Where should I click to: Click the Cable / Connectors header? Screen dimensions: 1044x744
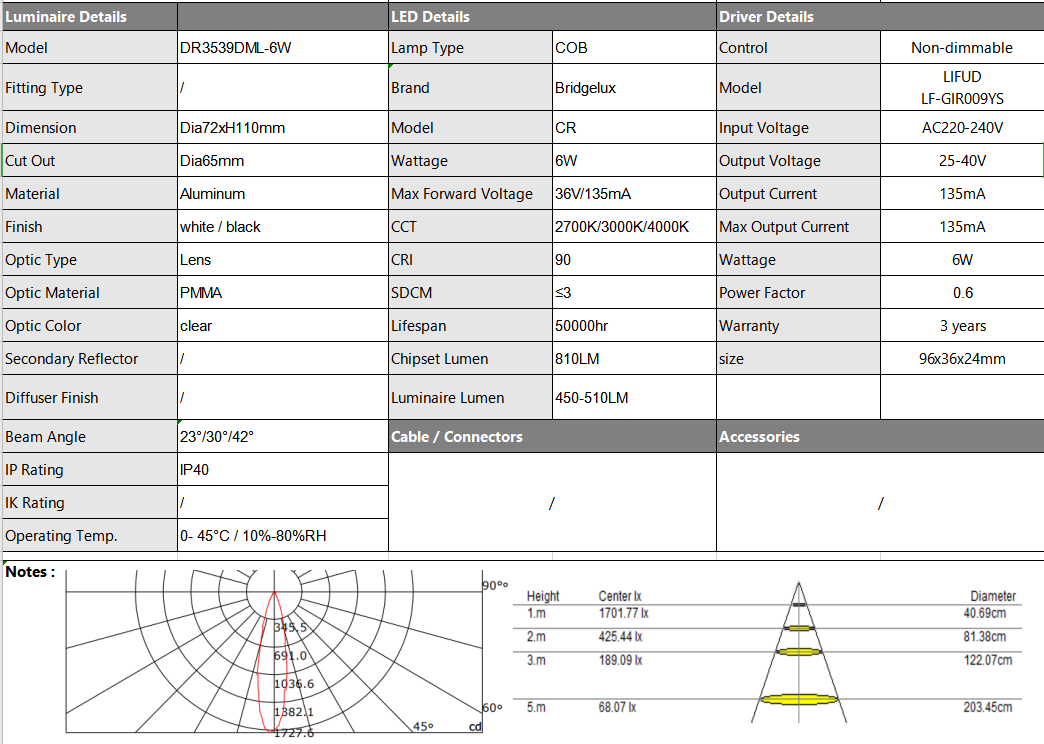point(552,437)
